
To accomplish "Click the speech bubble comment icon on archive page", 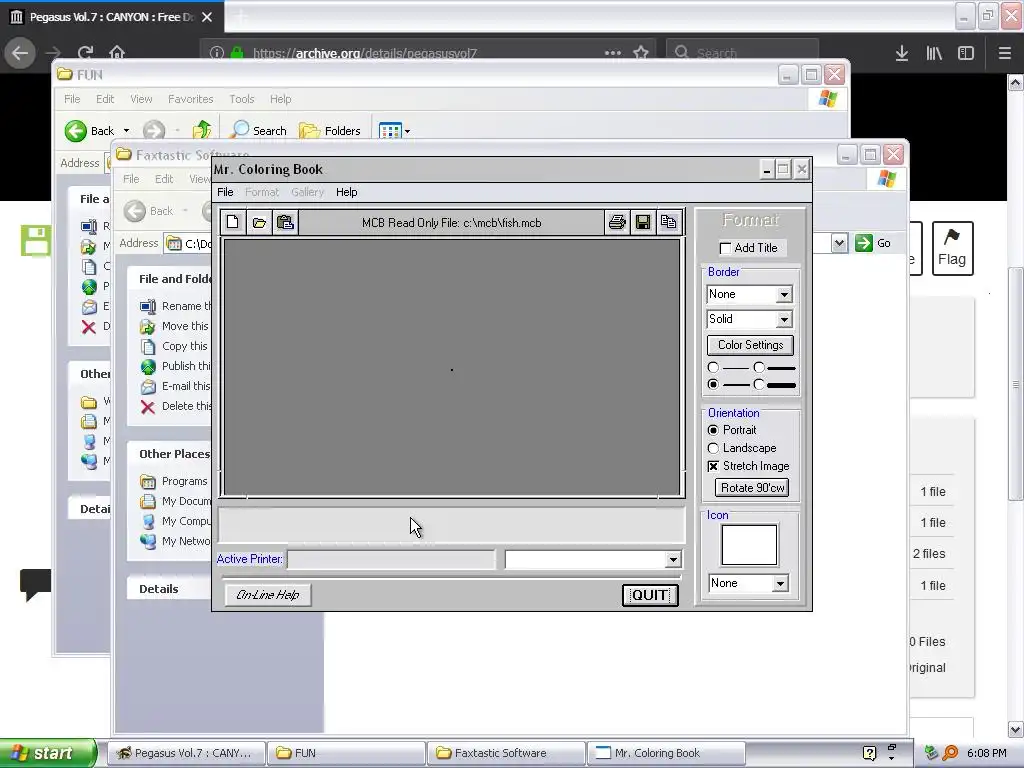I will (x=35, y=584).
